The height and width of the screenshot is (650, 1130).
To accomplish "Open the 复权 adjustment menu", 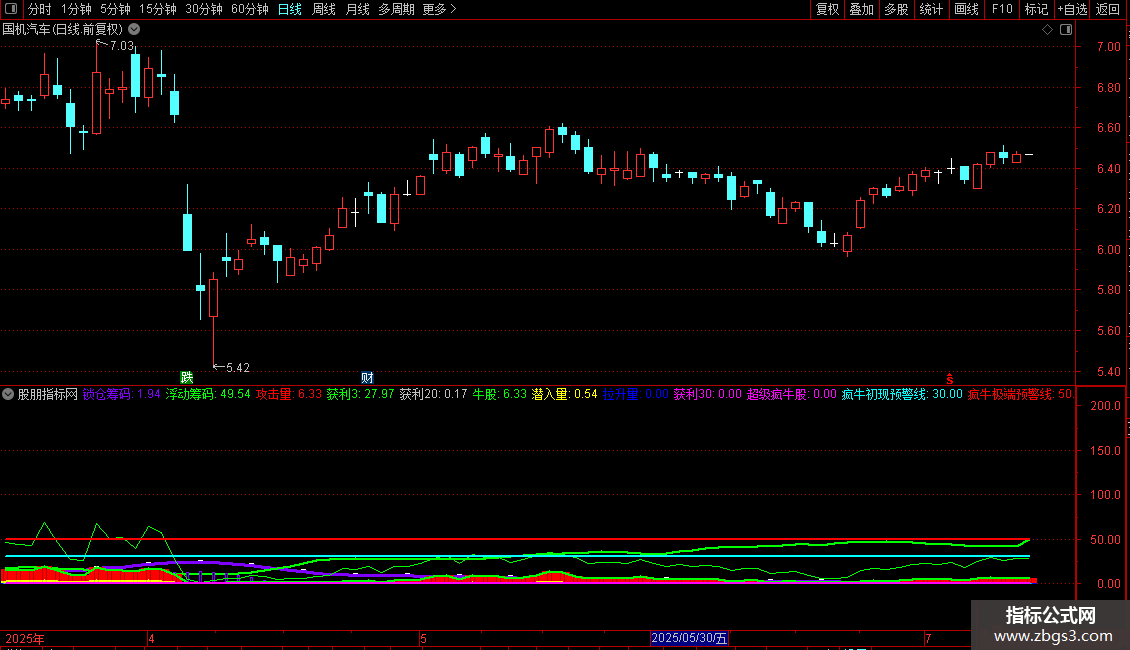I will (827, 9).
